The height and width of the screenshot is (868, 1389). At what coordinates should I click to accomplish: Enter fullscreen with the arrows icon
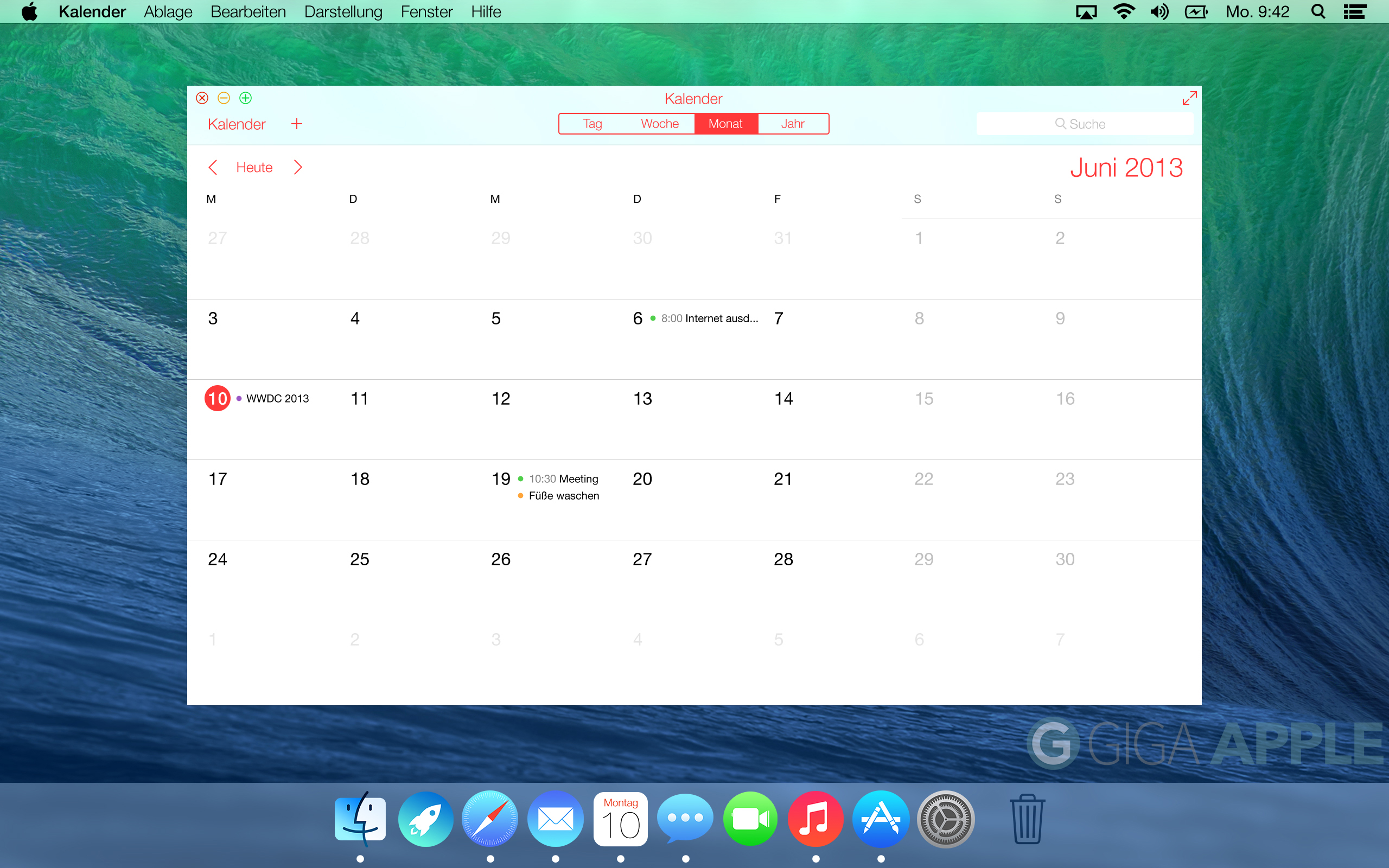coord(1189,98)
